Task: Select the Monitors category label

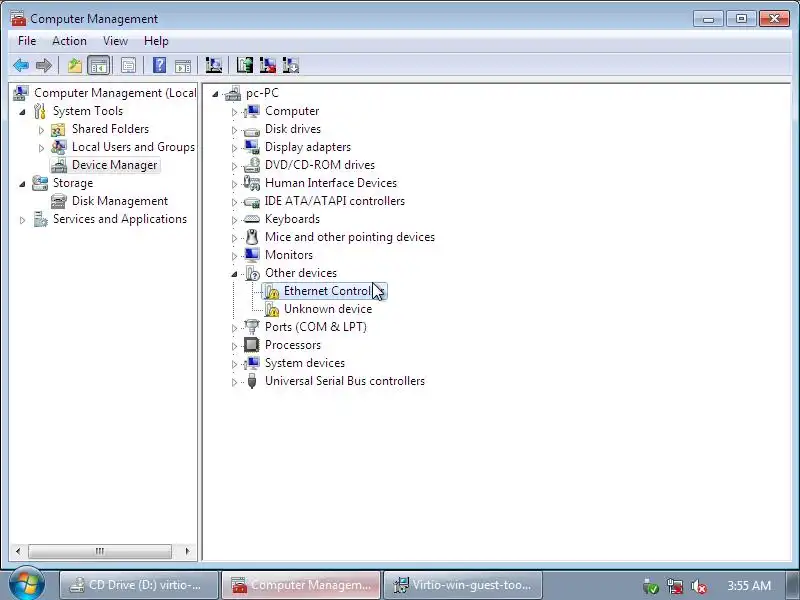Action: coord(289,255)
